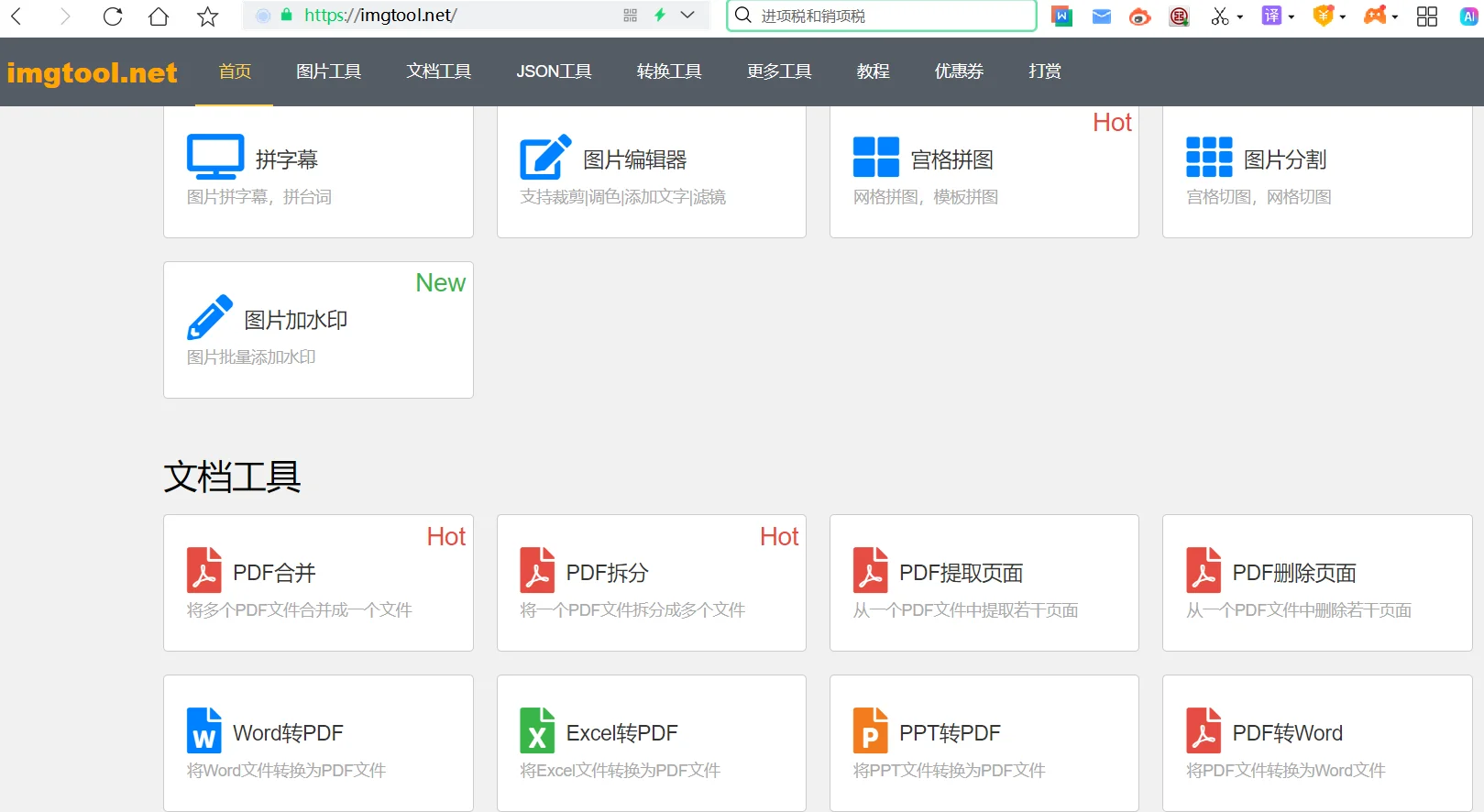Viewport: 1484px width, 812px height.
Task: Open the 图片编辑器 tool
Action: (635, 159)
